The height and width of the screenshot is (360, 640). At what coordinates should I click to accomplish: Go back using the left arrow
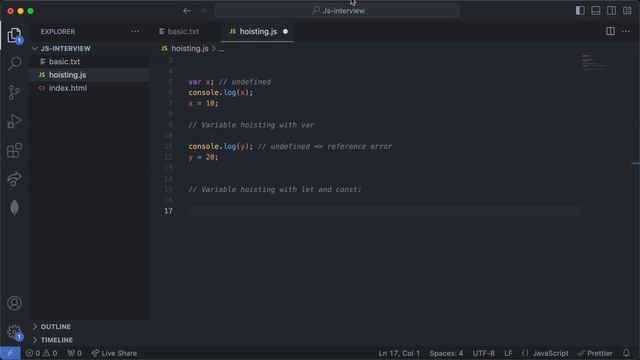187,11
